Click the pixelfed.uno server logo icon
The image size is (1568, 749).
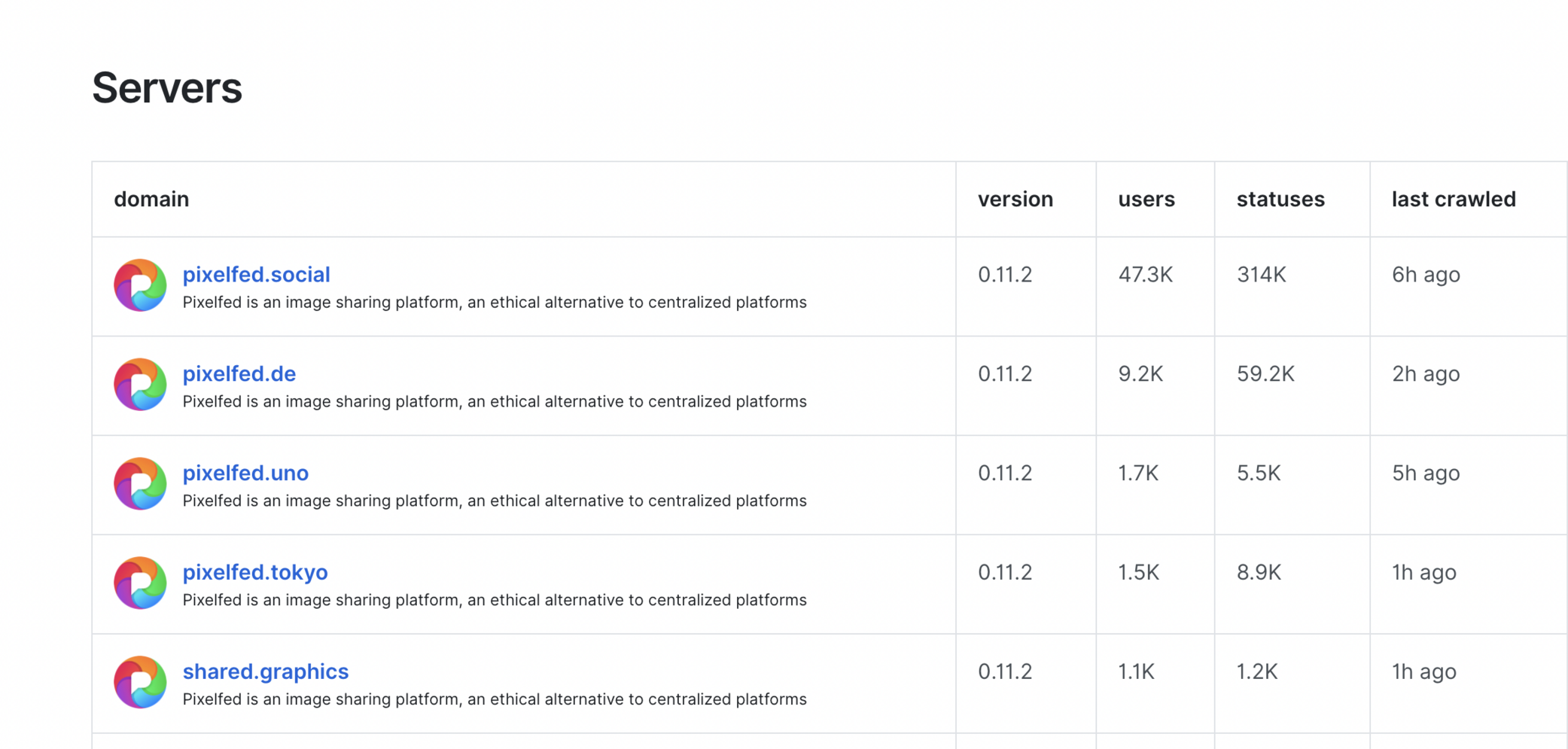(x=140, y=484)
